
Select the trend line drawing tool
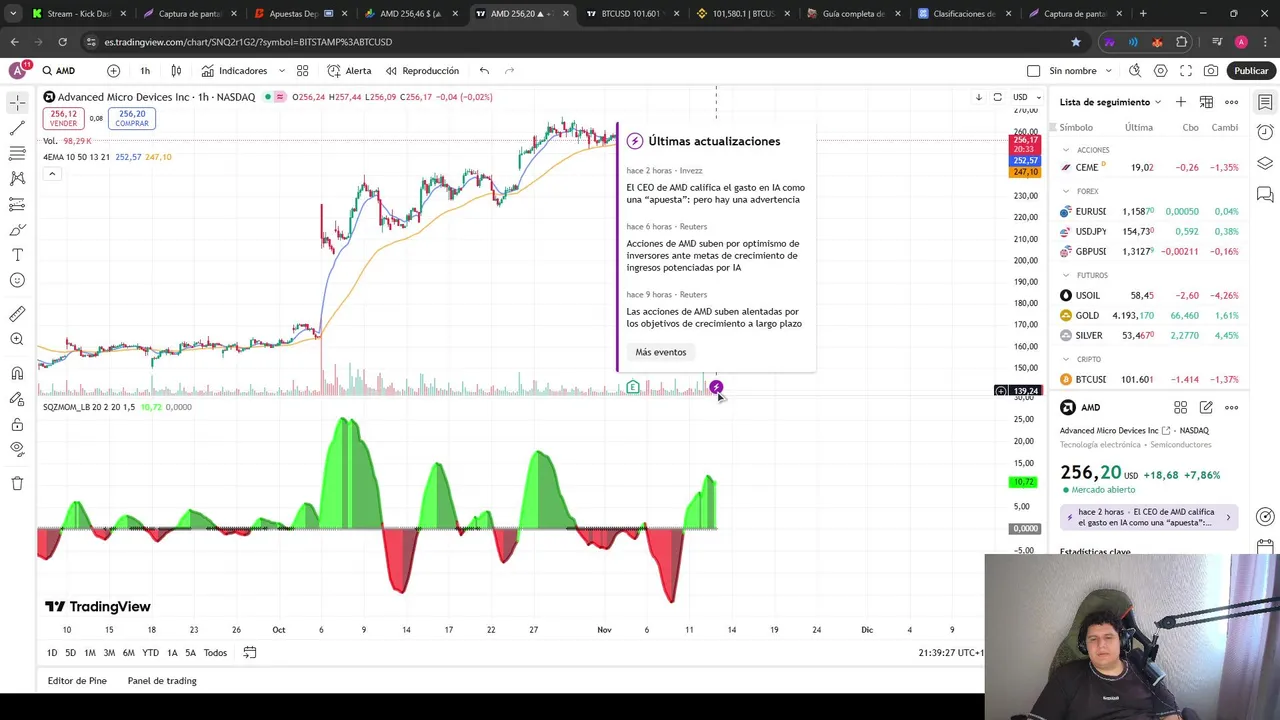[17, 128]
